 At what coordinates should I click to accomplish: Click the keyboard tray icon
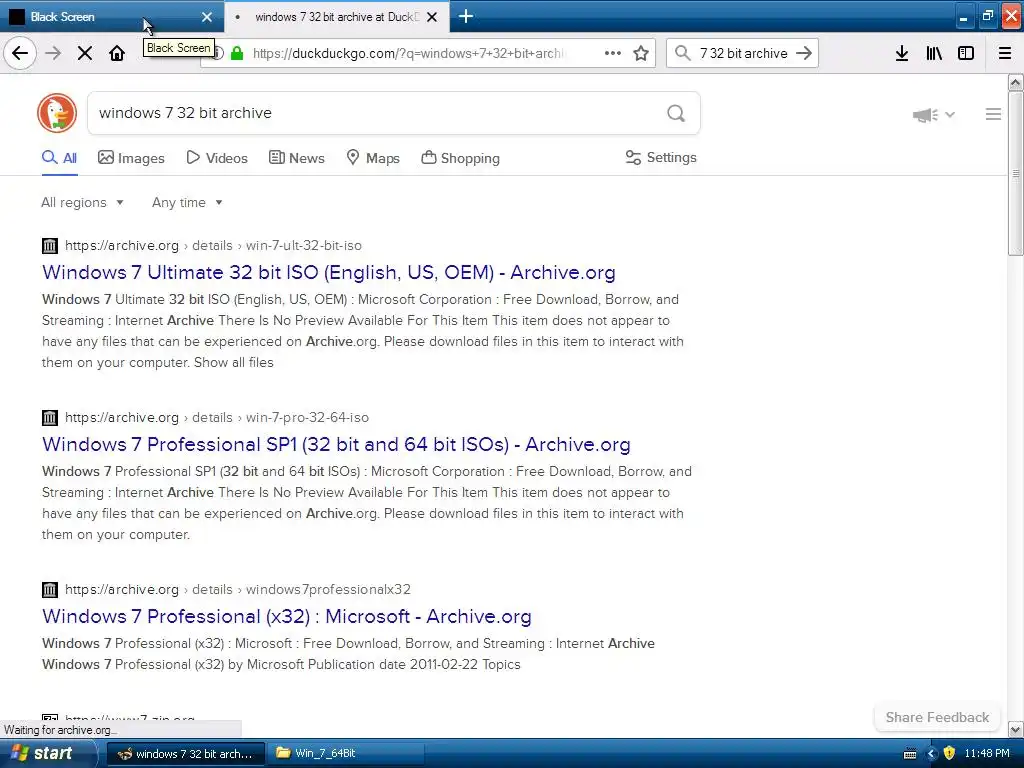click(x=910, y=754)
